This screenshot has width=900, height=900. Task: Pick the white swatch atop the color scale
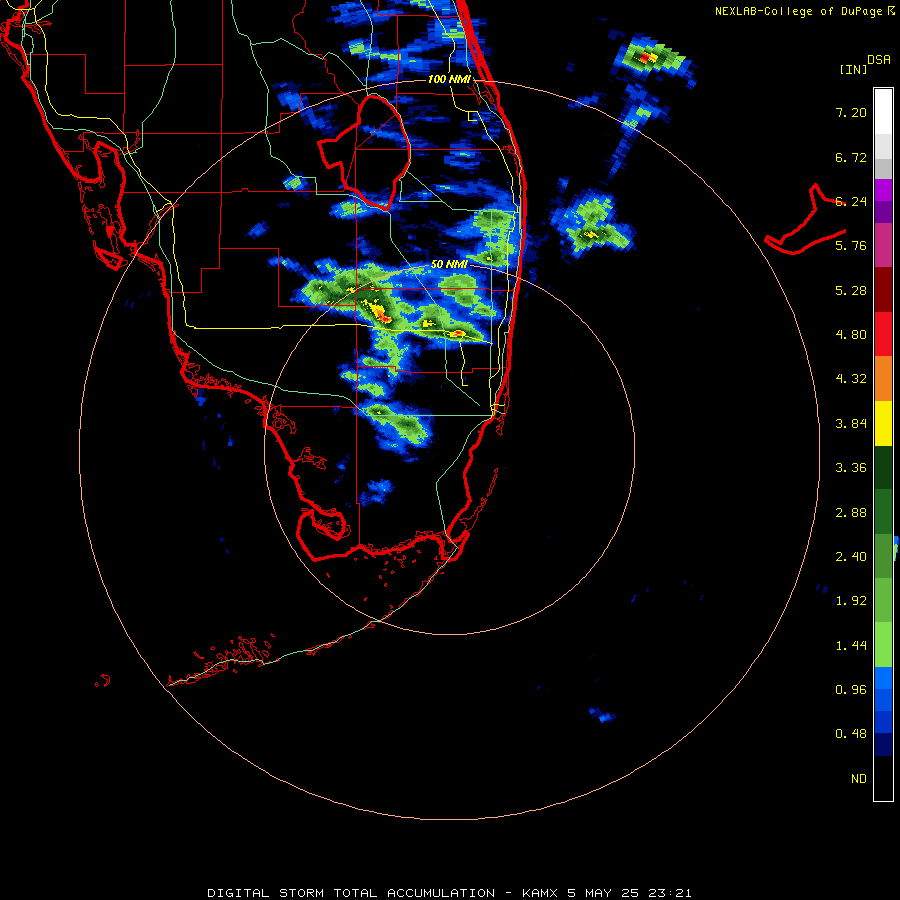click(x=883, y=111)
